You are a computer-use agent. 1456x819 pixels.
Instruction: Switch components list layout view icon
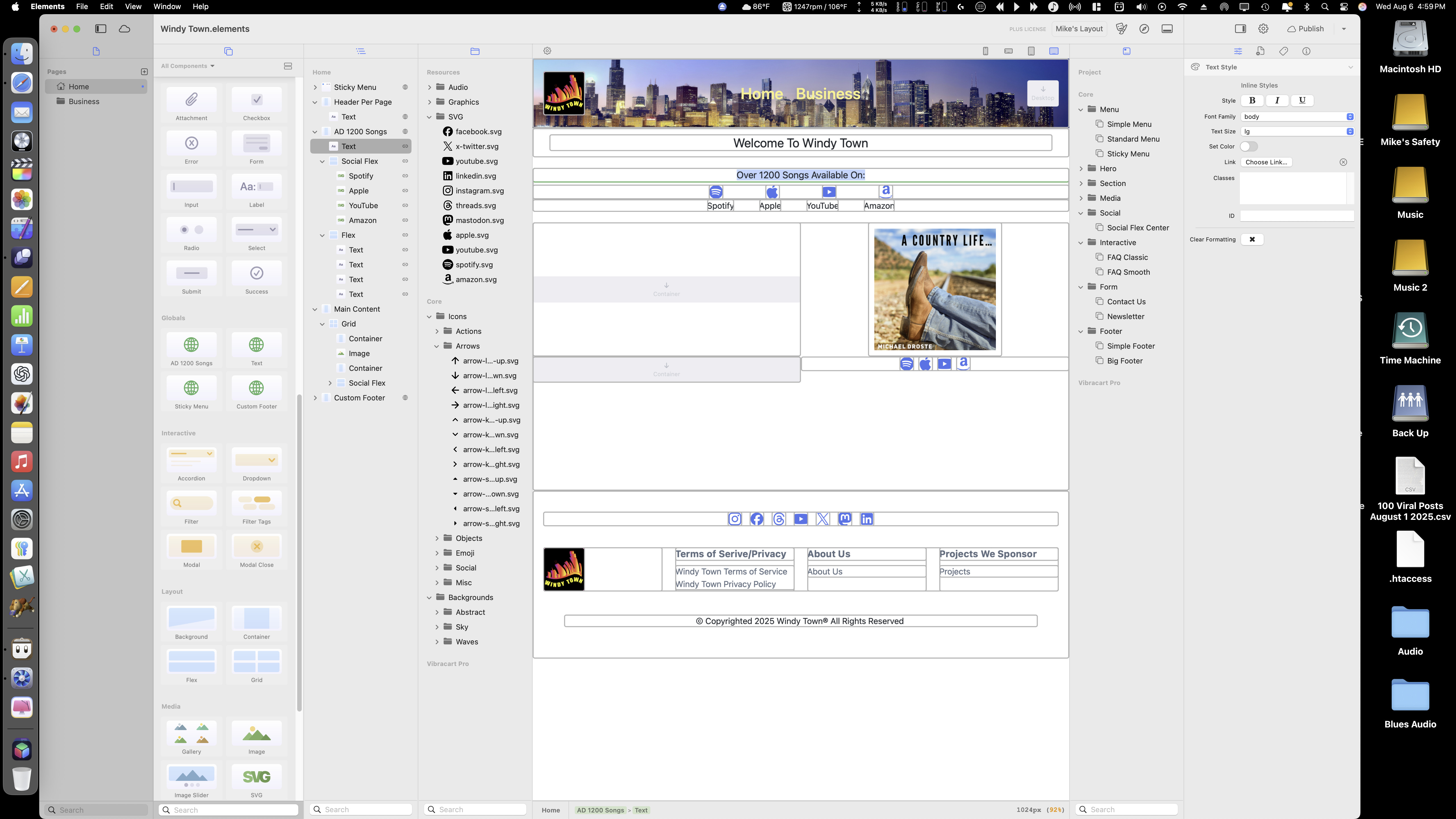(x=288, y=66)
